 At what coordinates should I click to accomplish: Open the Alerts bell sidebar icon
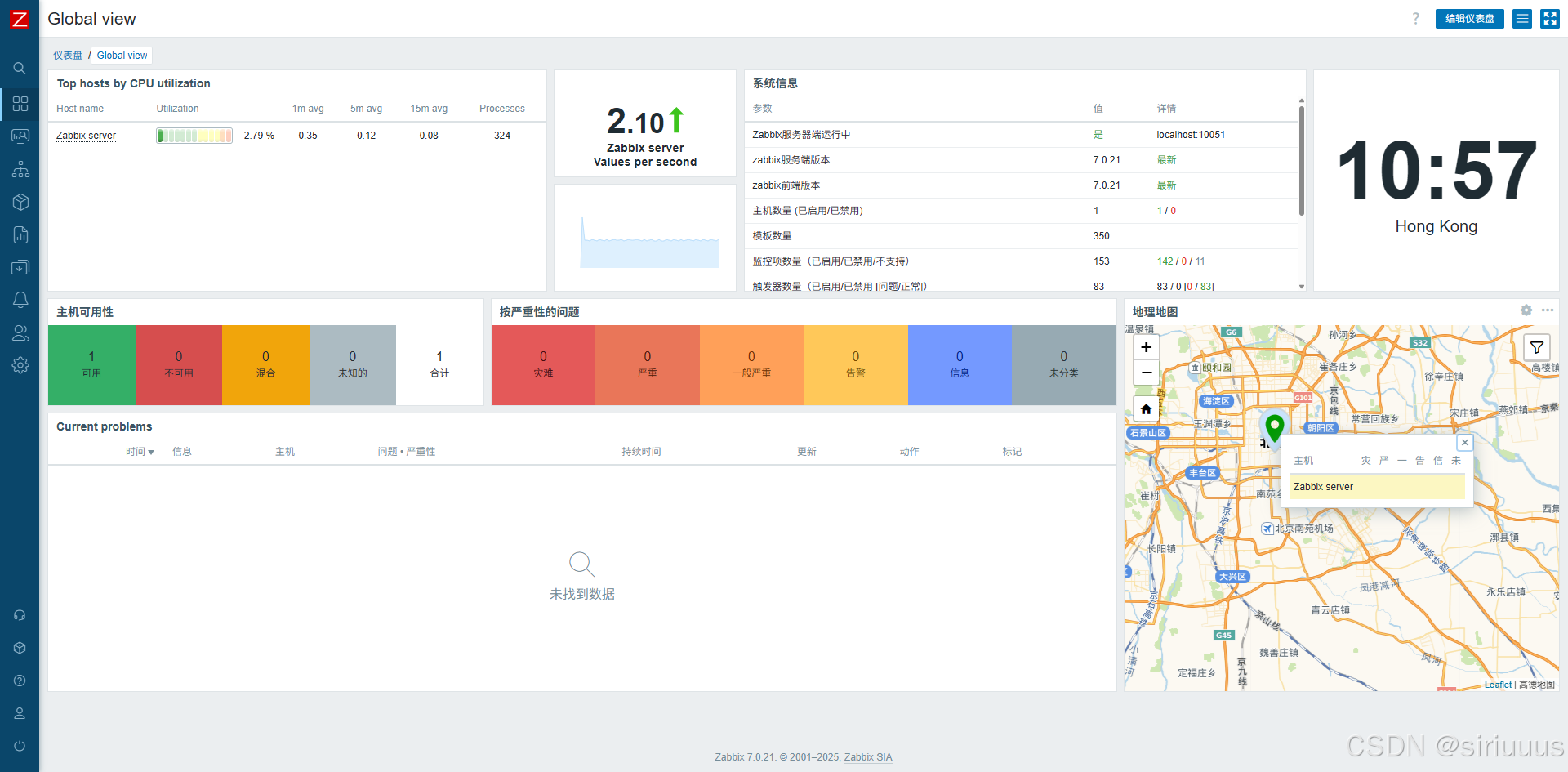click(20, 300)
